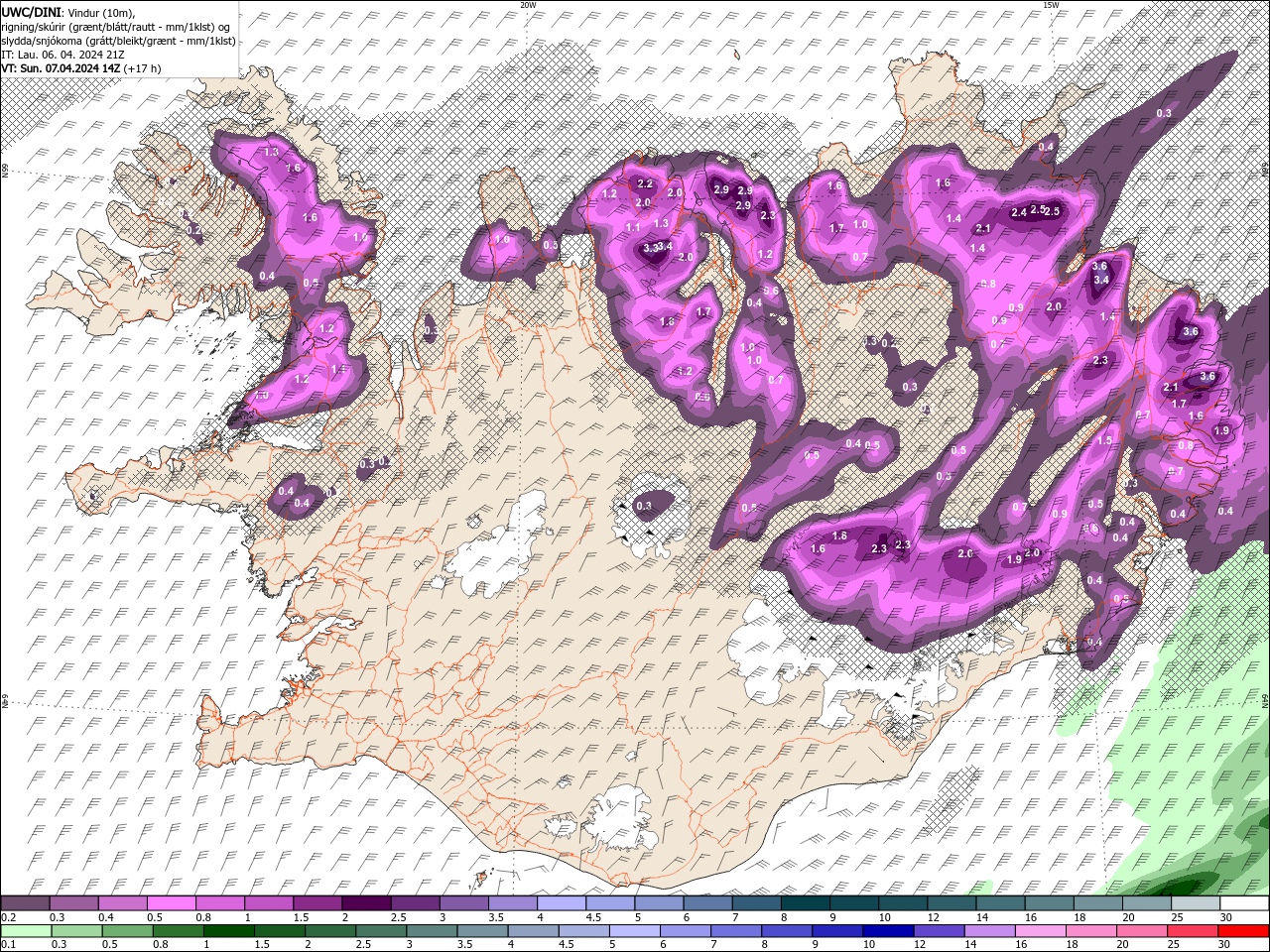
Task: Click the '1.1' snowfall value on the map
Action: tap(633, 228)
